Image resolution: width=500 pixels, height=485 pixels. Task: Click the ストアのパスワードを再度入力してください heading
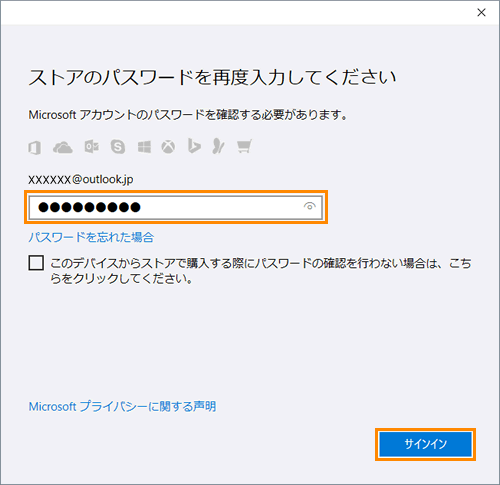[x=212, y=78]
